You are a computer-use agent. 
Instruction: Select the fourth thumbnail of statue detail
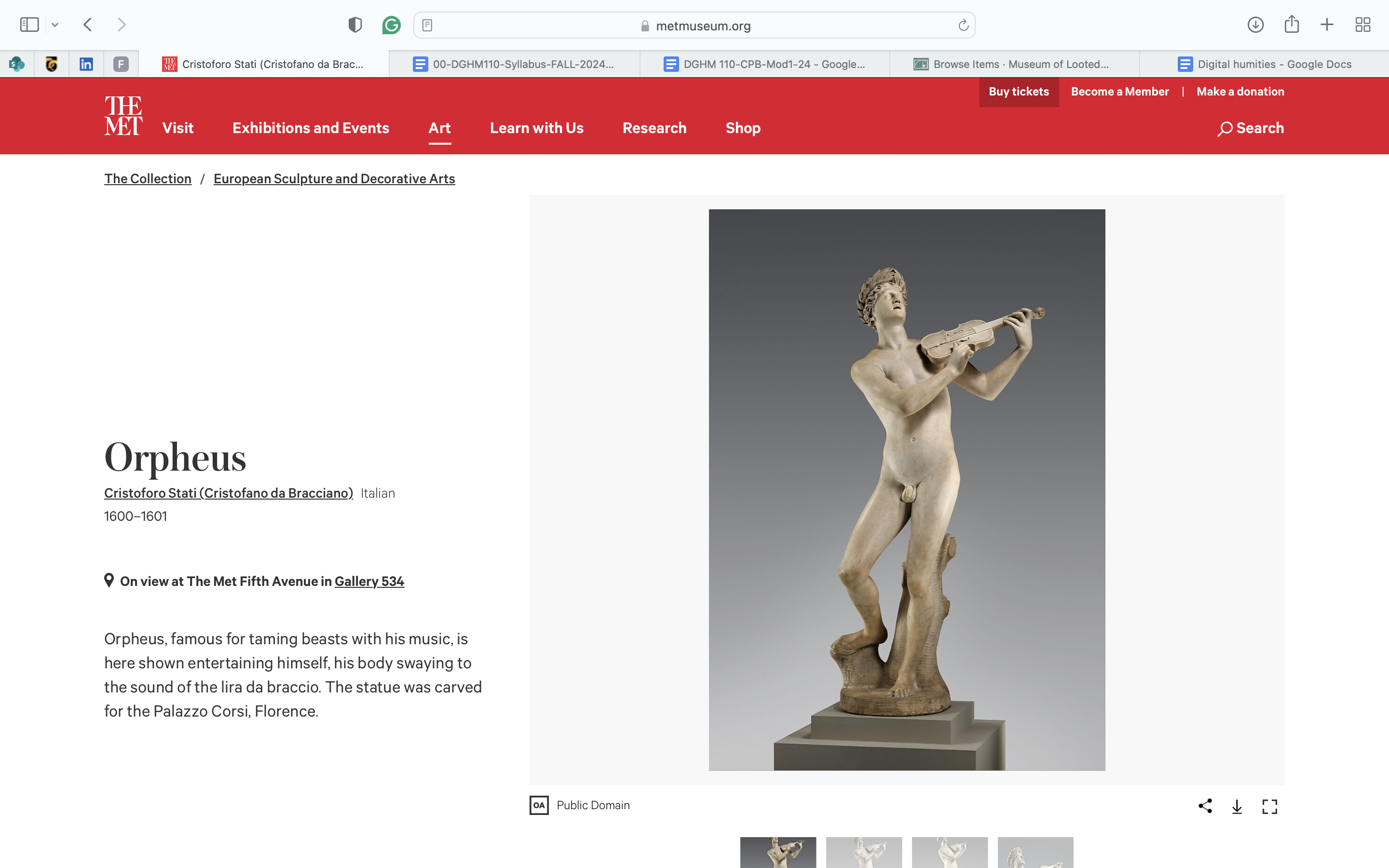1035,853
